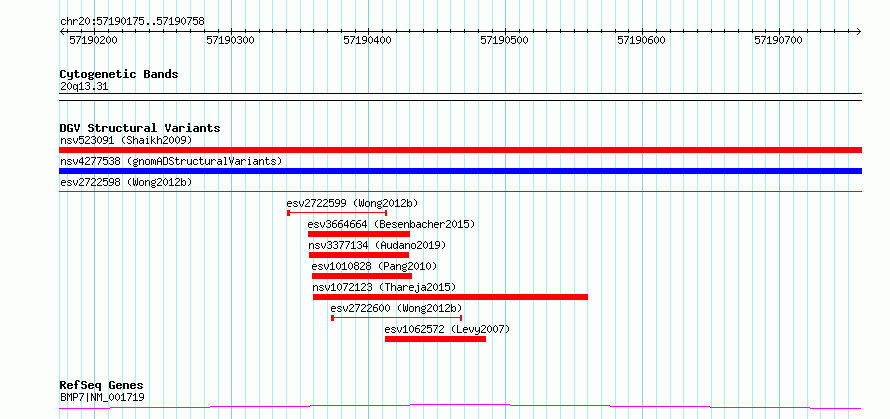Open variant esv2722599 (Wong2012b) label
Image resolution: width=890 pixels, height=419 pixels.
[352, 203]
